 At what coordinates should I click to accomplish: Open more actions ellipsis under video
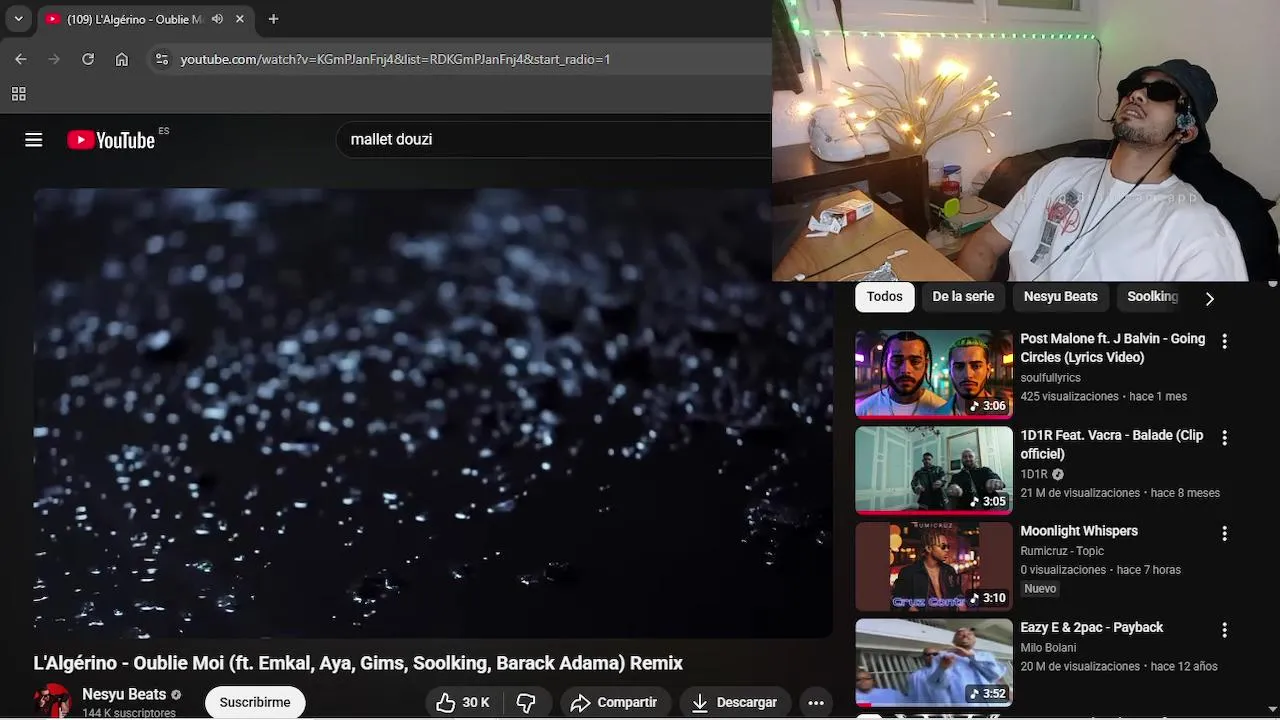point(816,703)
